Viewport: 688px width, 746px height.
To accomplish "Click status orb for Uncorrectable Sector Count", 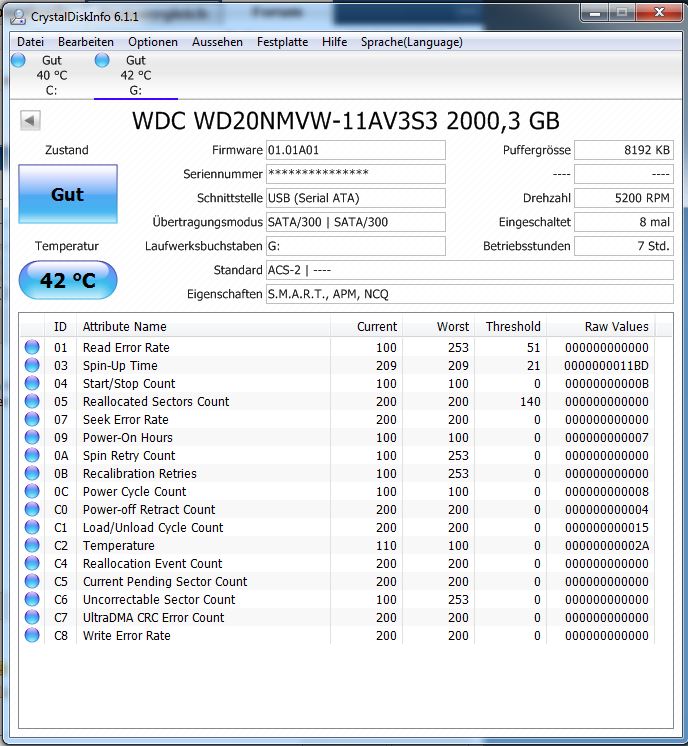I will pos(32,599).
